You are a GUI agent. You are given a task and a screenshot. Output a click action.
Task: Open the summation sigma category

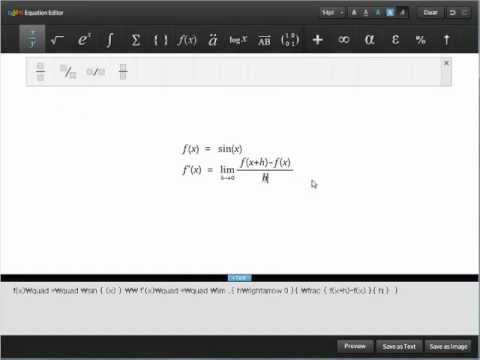pyautogui.click(x=135, y=40)
